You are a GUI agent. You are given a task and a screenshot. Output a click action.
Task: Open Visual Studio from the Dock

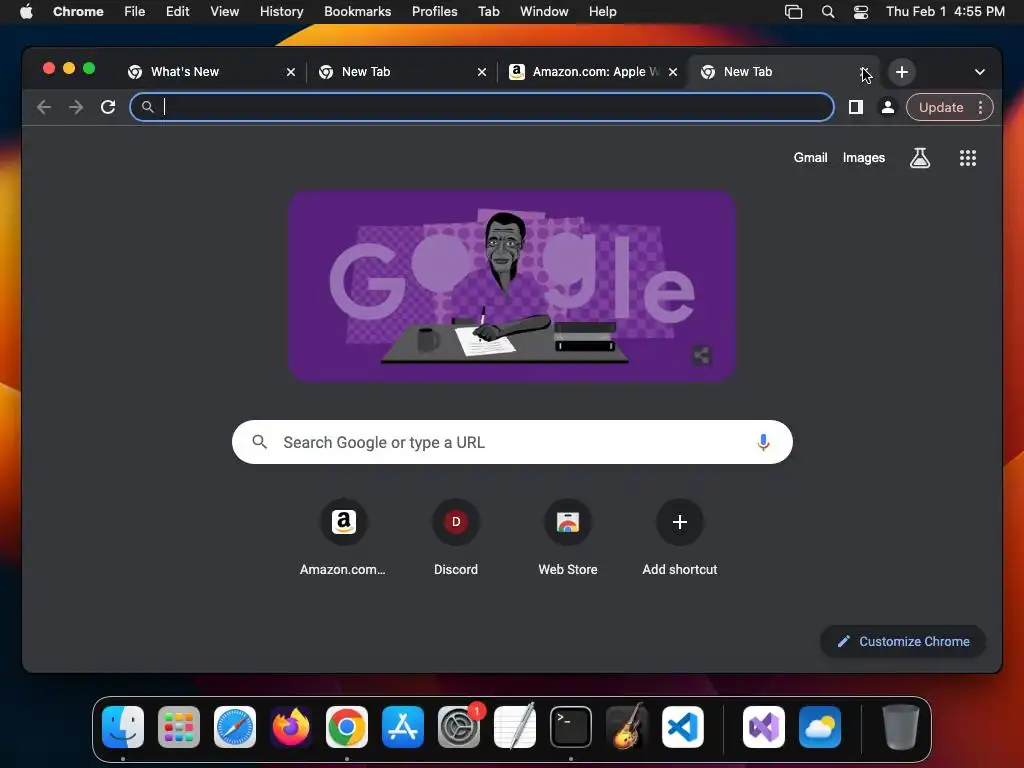(764, 727)
